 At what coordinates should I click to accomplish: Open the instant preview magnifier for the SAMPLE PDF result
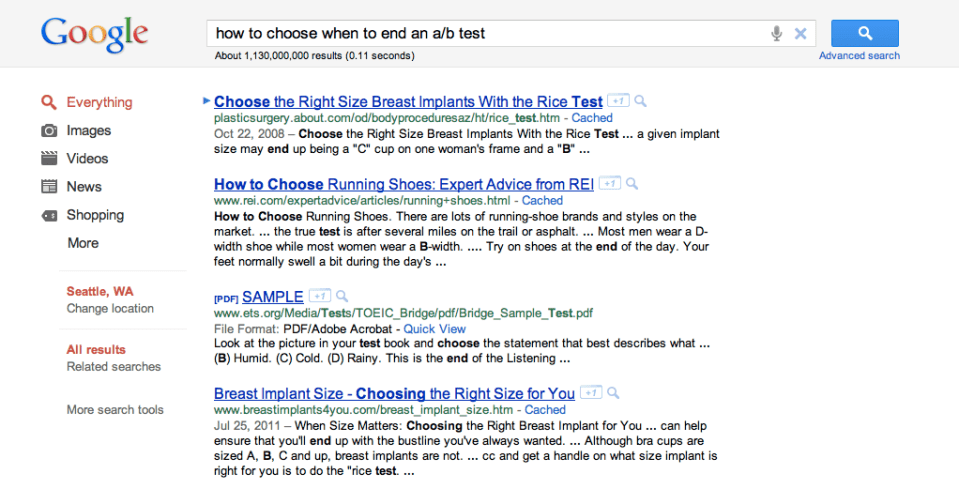pyautogui.click(x=342, y=296)
